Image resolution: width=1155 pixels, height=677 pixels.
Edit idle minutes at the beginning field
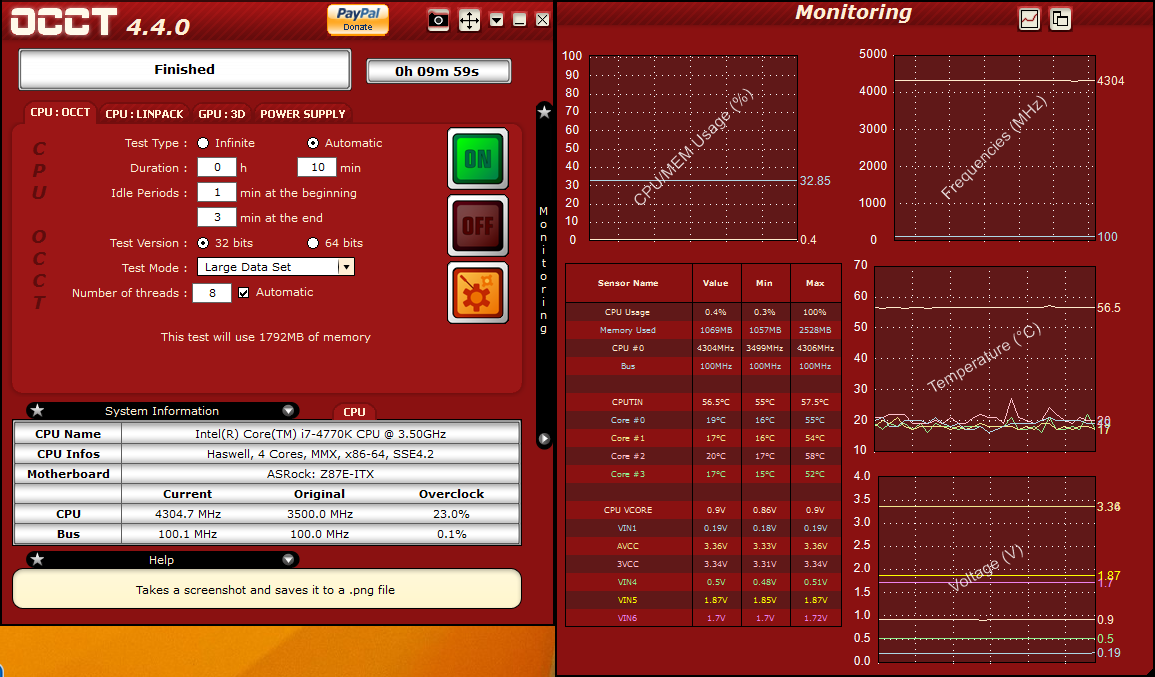217,192
